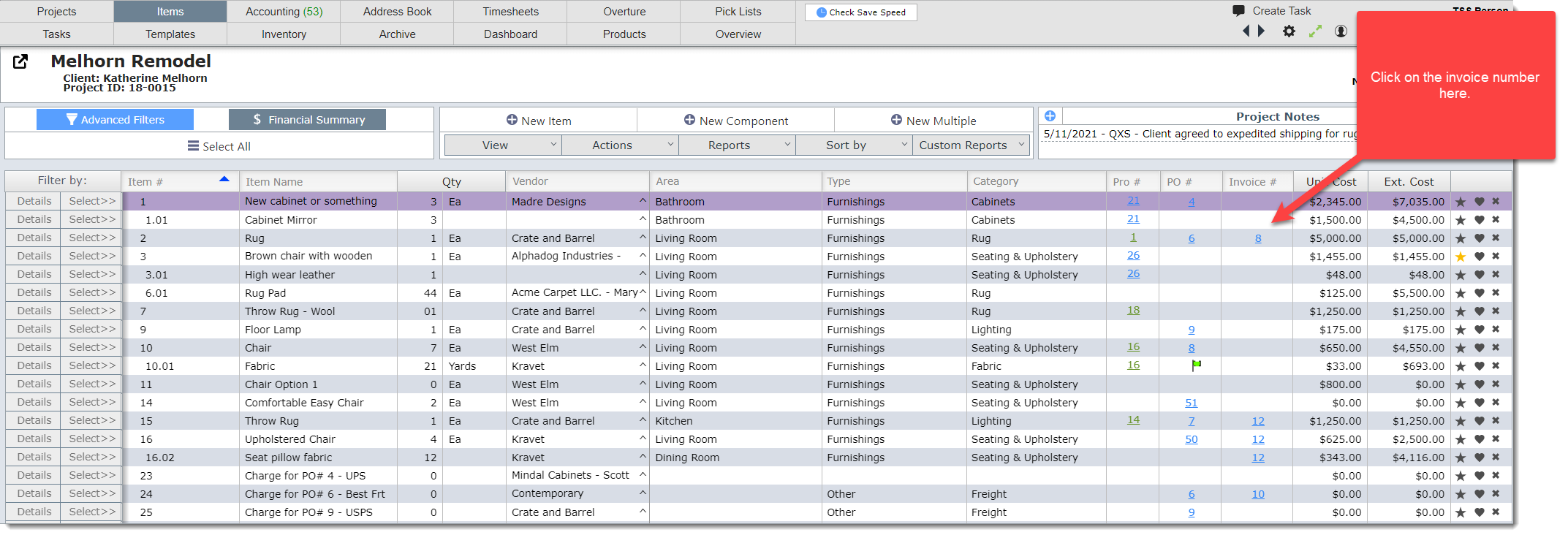Delete the Comfortable Easy Chair row
The width and height of the screenshot is (1568, 535).
click(1496, 402)
